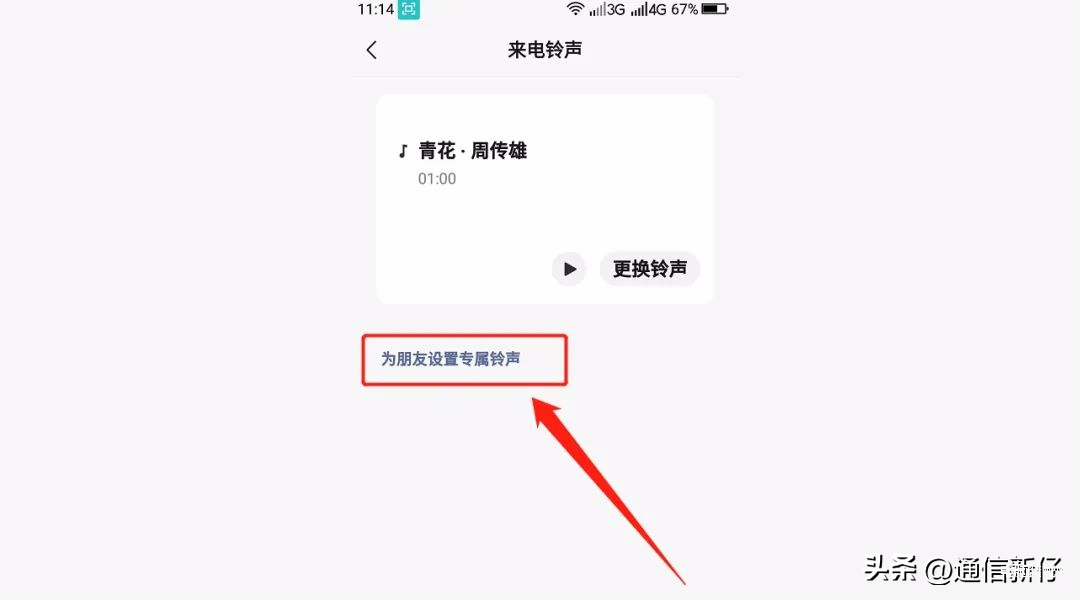Screen dimensions: 1080x600
Task: Go back using the header arrow
Action: 371,50
